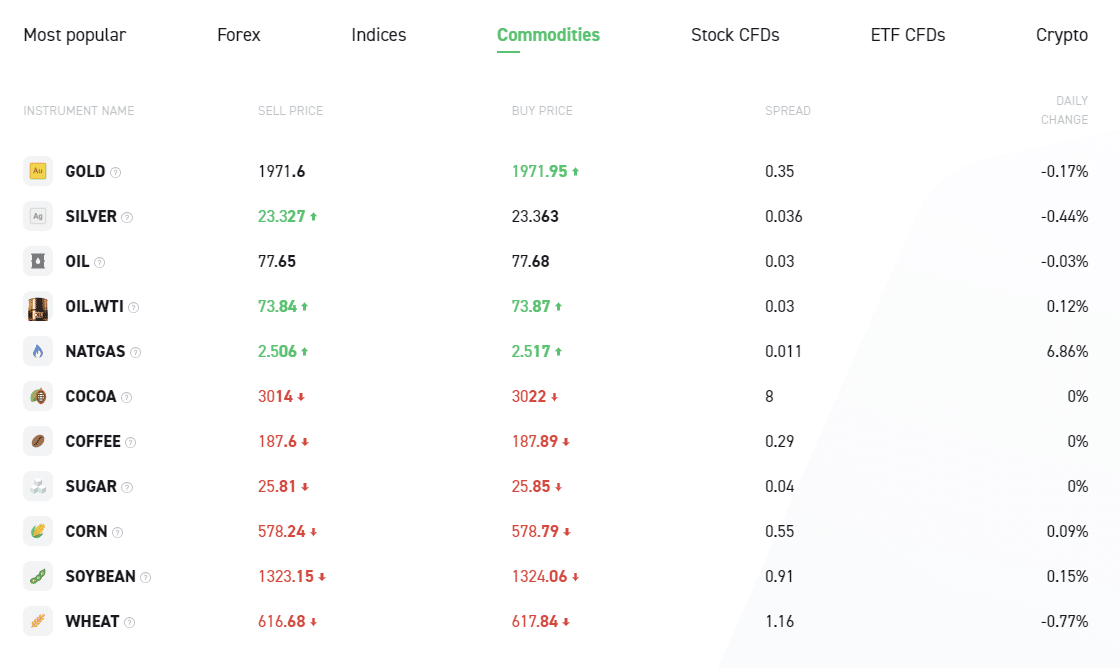This screenshot has height=668, width=1120.
Task: Click the OIL.WTI instrument icon
Action: [x=38, y=306]
